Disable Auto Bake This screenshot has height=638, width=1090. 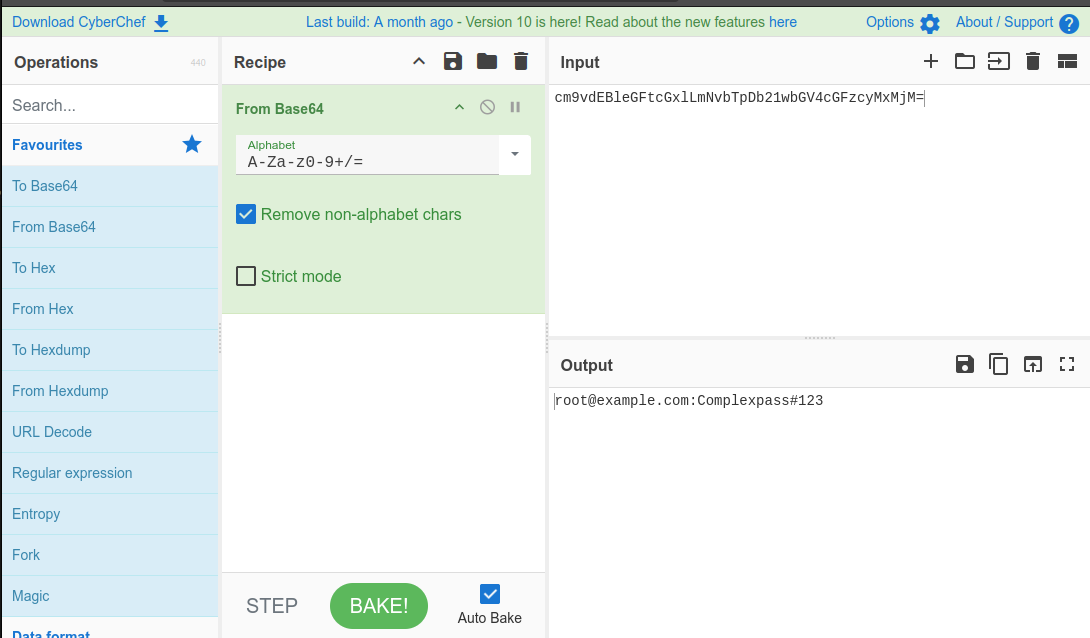[x=489, y=593]
